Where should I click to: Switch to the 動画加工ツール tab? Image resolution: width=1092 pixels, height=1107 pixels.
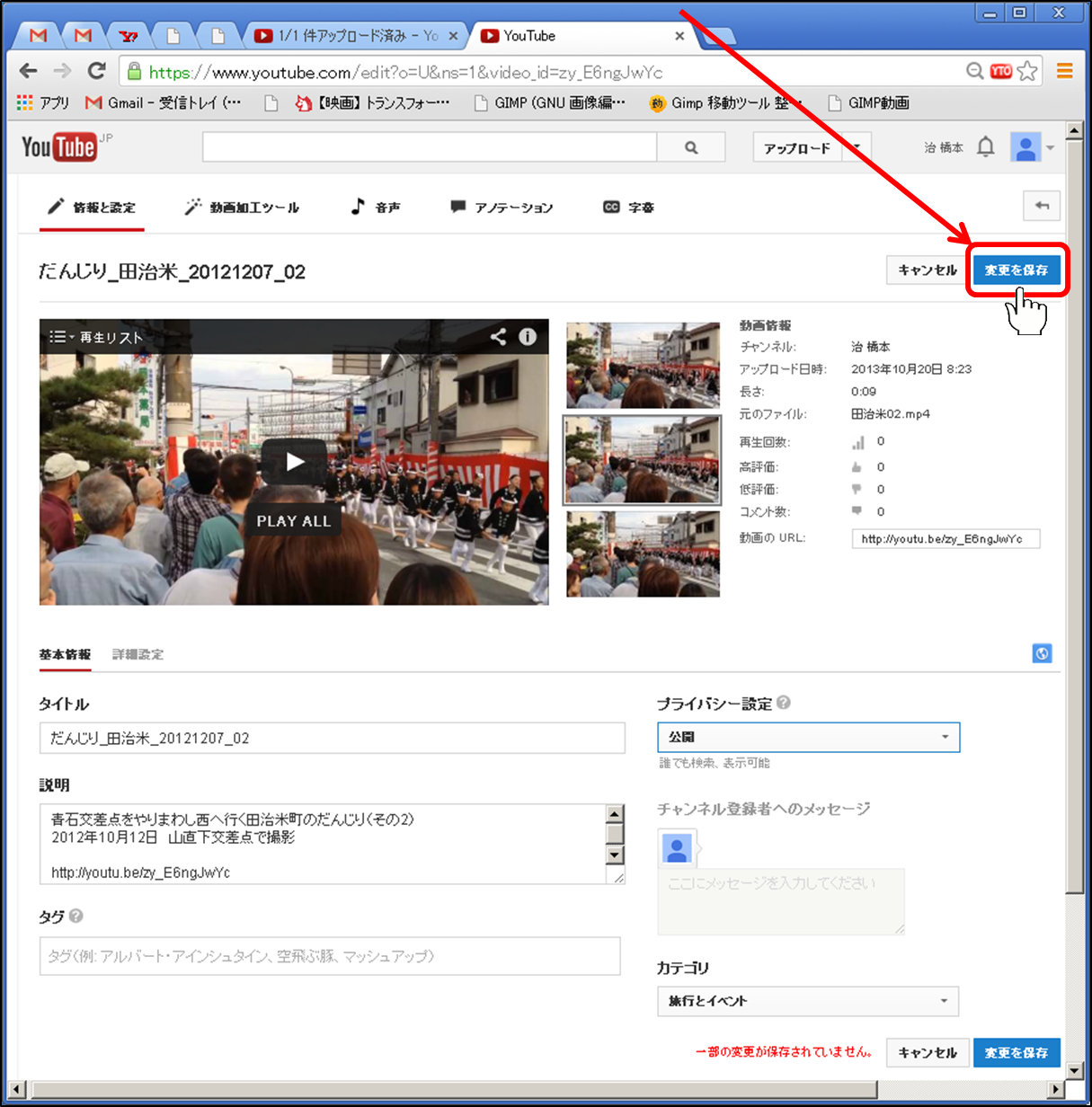242,208
